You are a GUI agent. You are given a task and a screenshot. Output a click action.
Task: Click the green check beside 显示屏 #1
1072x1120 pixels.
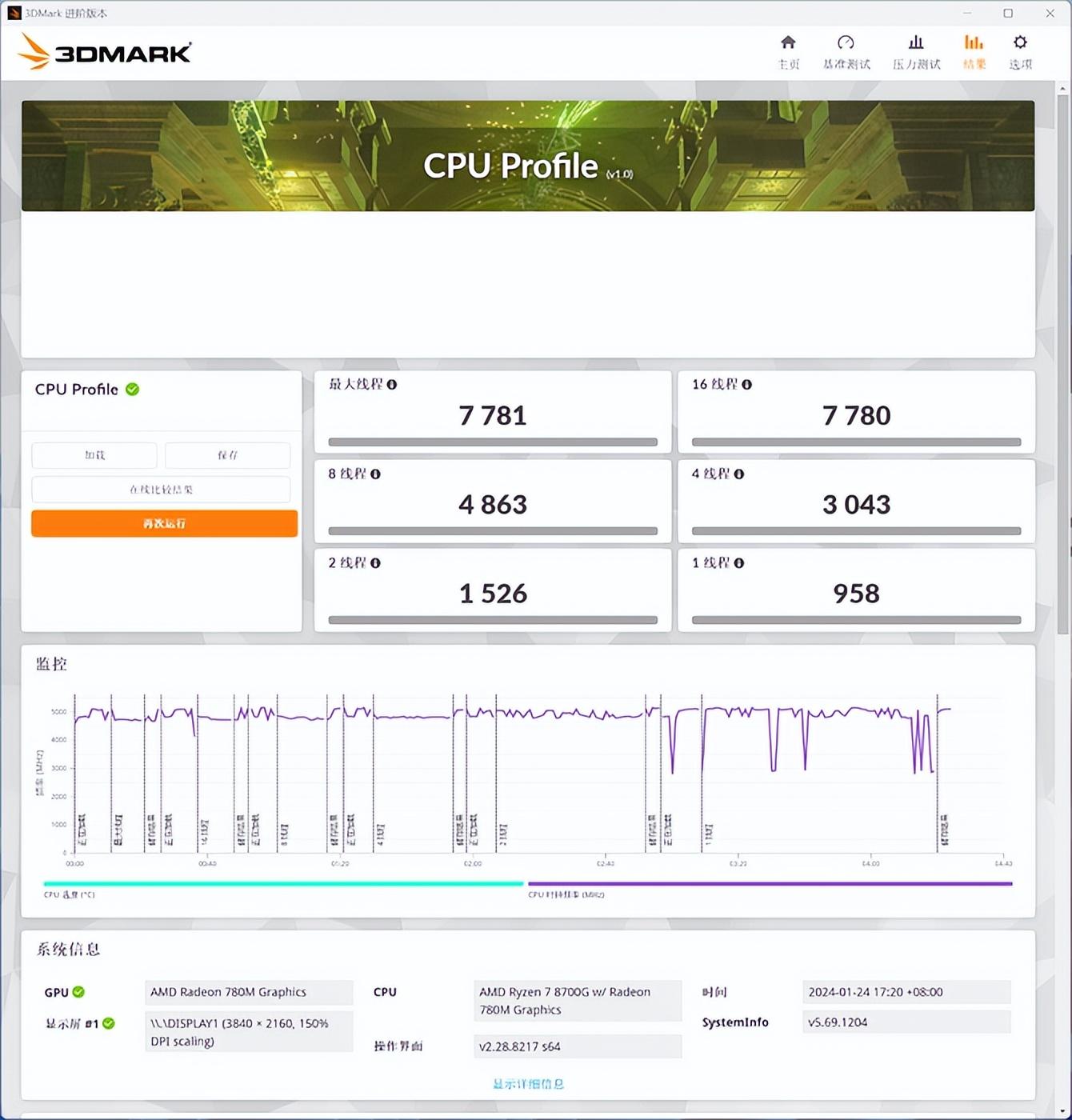(109, 1023)
